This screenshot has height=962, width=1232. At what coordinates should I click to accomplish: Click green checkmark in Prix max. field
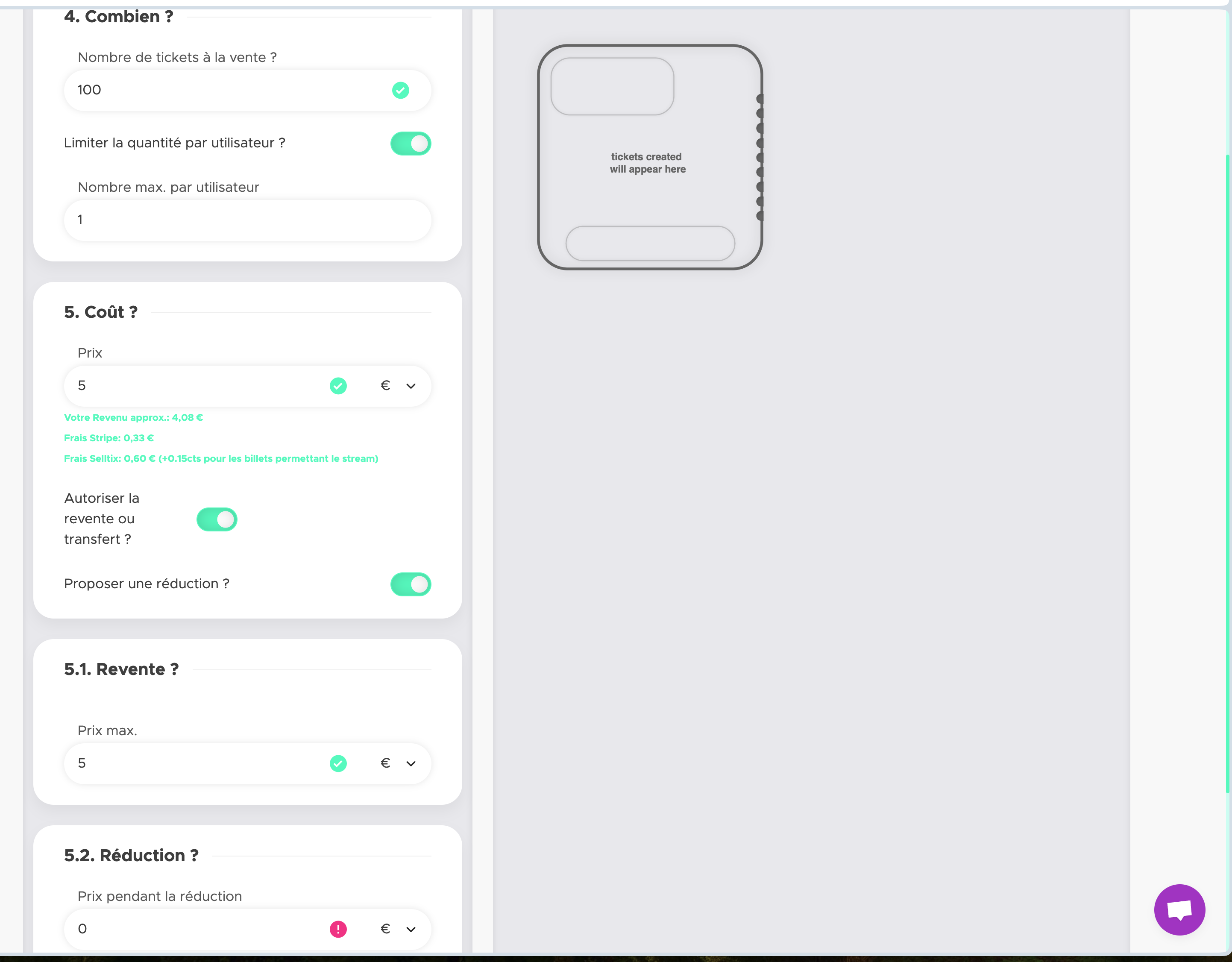point(338,763)
